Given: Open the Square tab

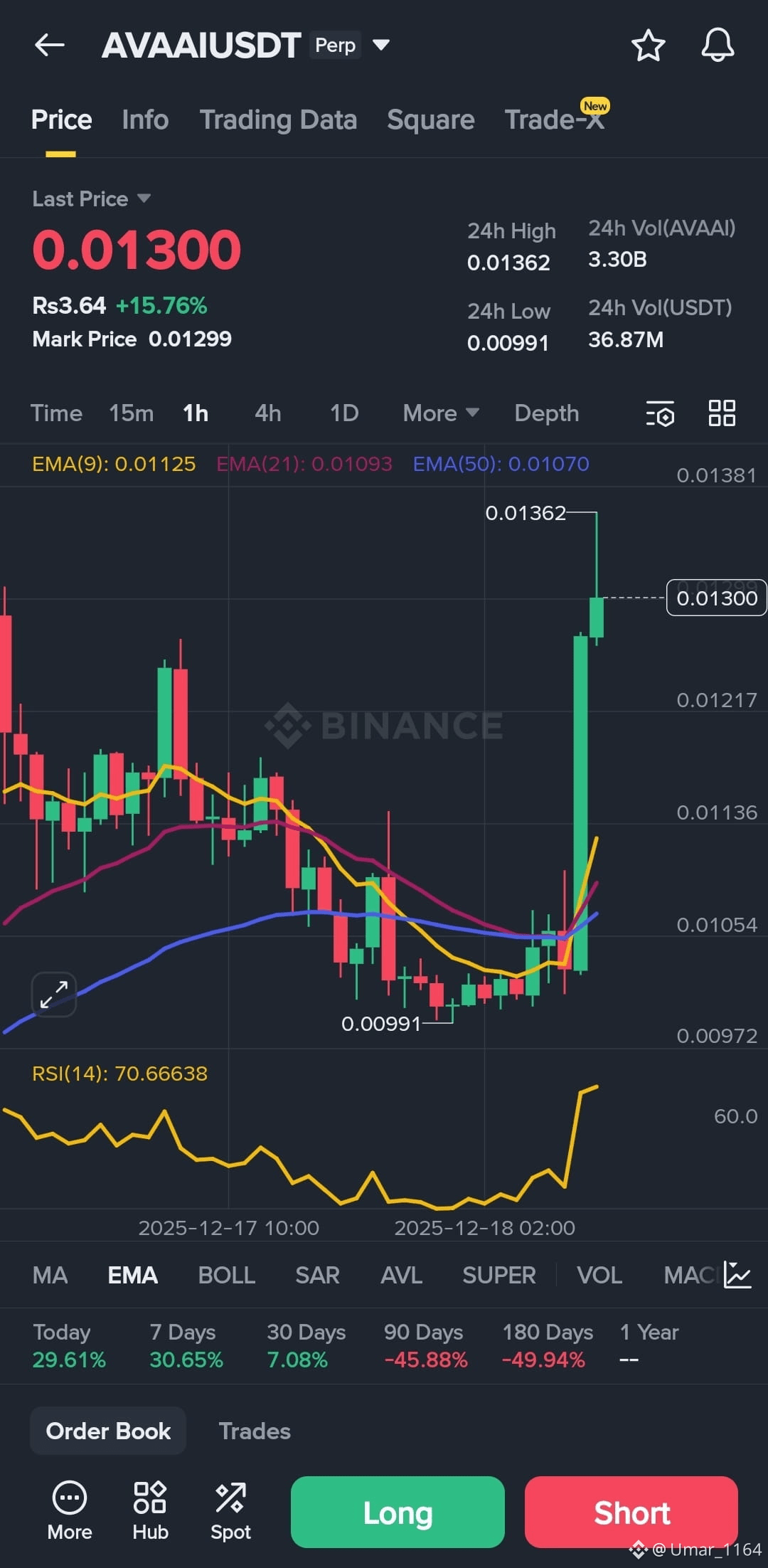Looking at the screenshot, I should pyautogui.click(x=430, y=120).
